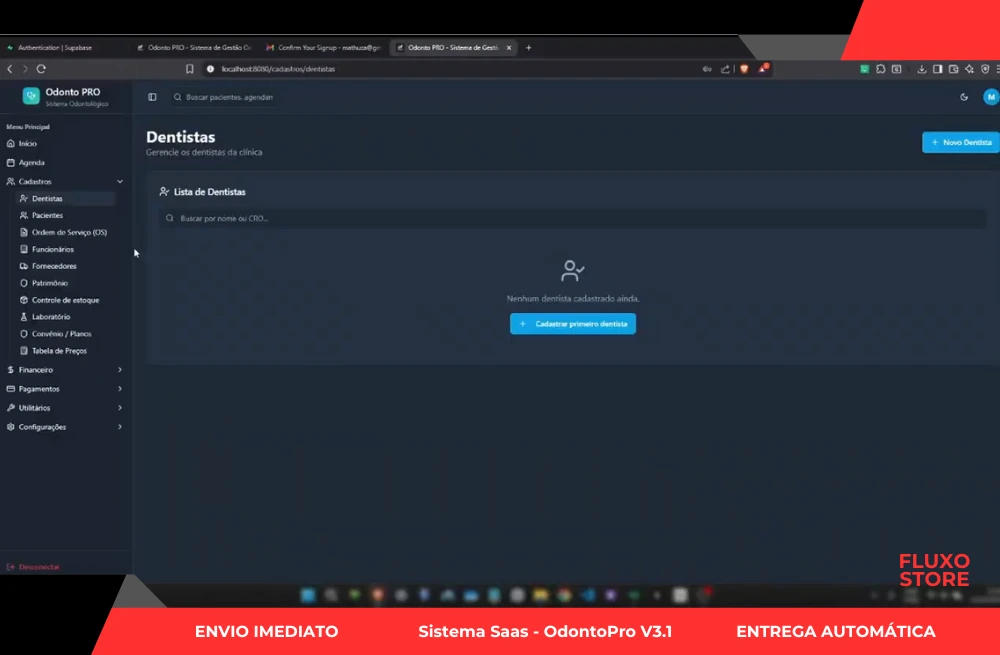
Task: Open the user avatar menu
Action: 990,97
